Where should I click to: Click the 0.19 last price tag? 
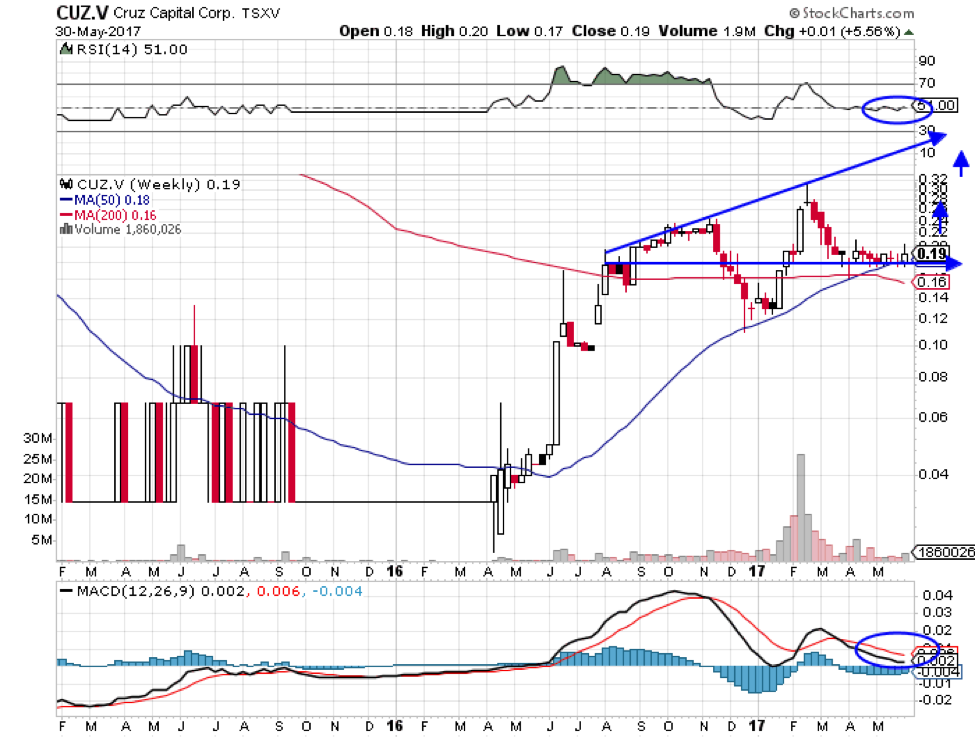pyautogui.click(x=931, y=253)
